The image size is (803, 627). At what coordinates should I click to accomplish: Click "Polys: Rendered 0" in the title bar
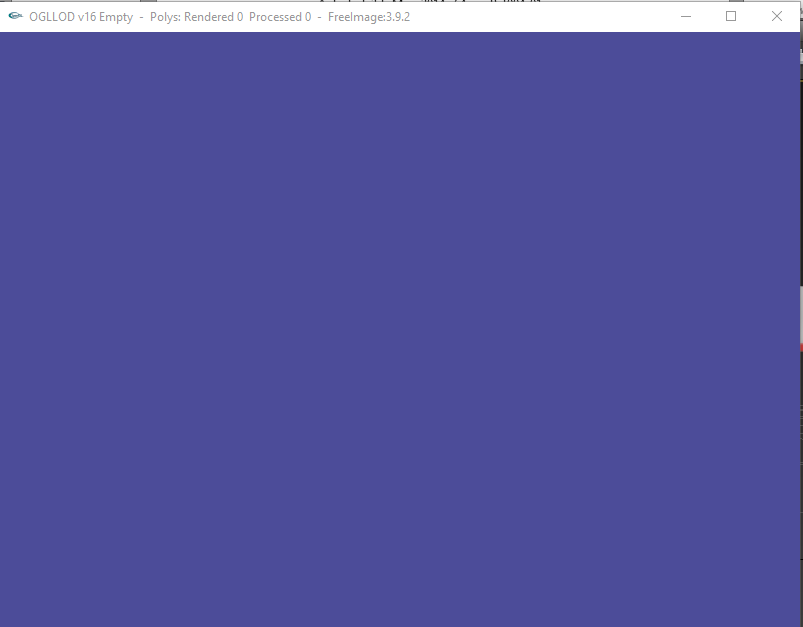[x=196, y=17]
